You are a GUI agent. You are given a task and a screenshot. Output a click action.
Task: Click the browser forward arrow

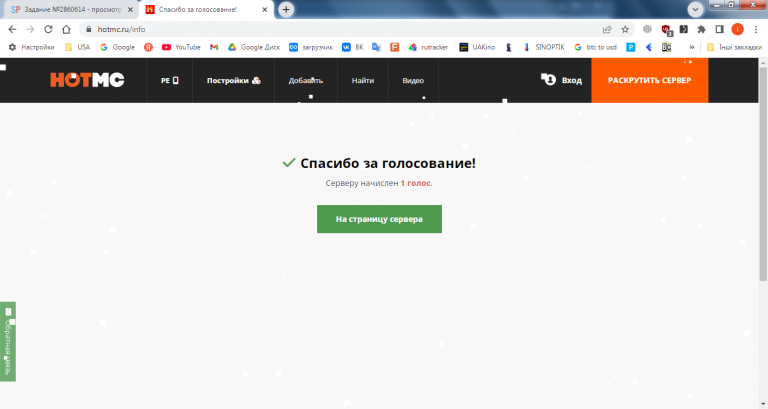(30, 29)
